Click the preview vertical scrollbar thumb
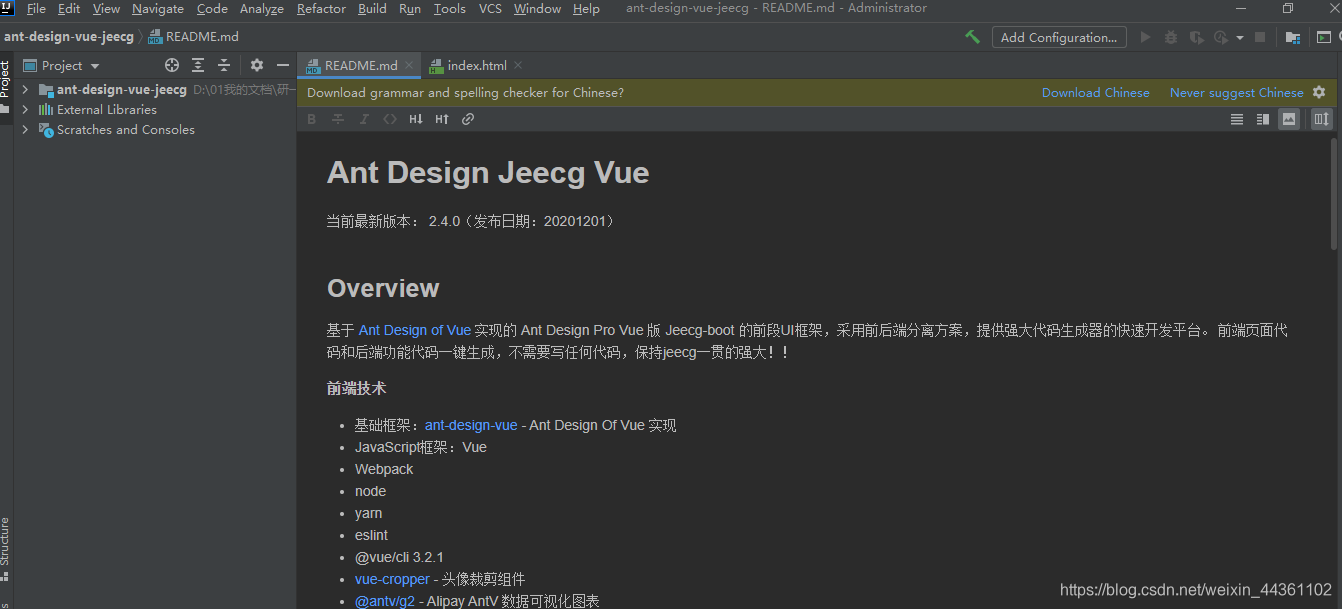 click(x=1334, y=193)
